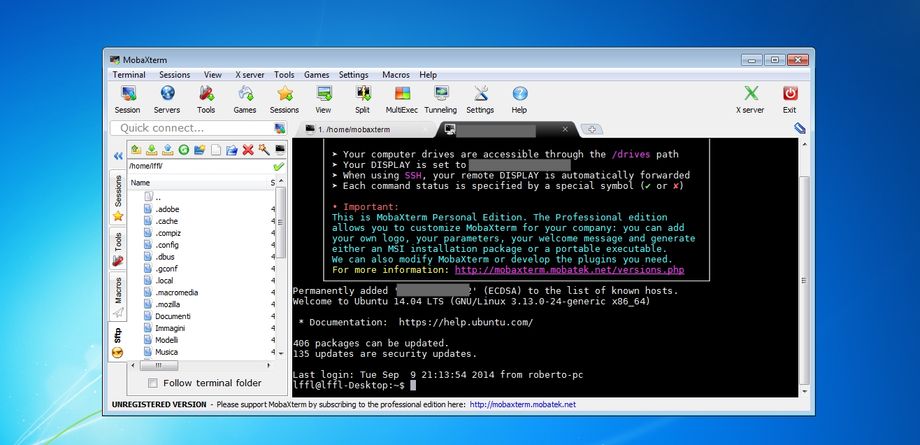Click the Quick connect session icon
The height and width of the screenshot is (445, 920).
pyautogui.click(x=280, y=128)
